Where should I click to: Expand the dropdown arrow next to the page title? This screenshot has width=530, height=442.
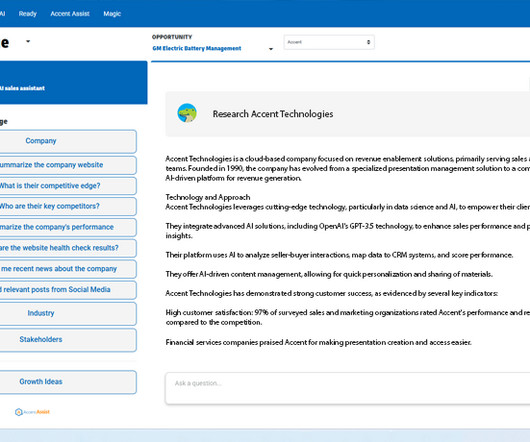[x=28, y=42]
